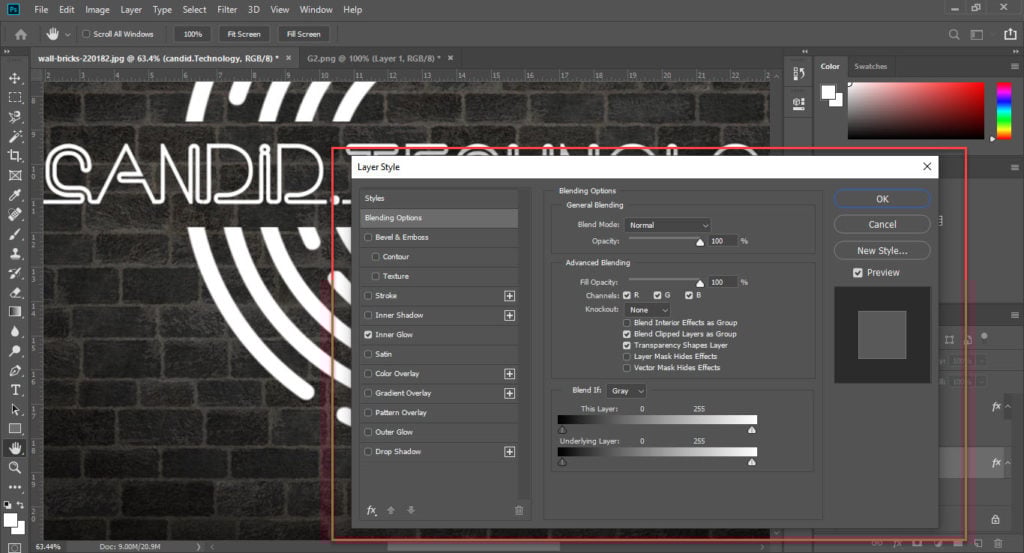Open the Blend Mode dropdown
Image resolution: width=1024 pixels, height=553 pixels.
click(x=667, y=225)
